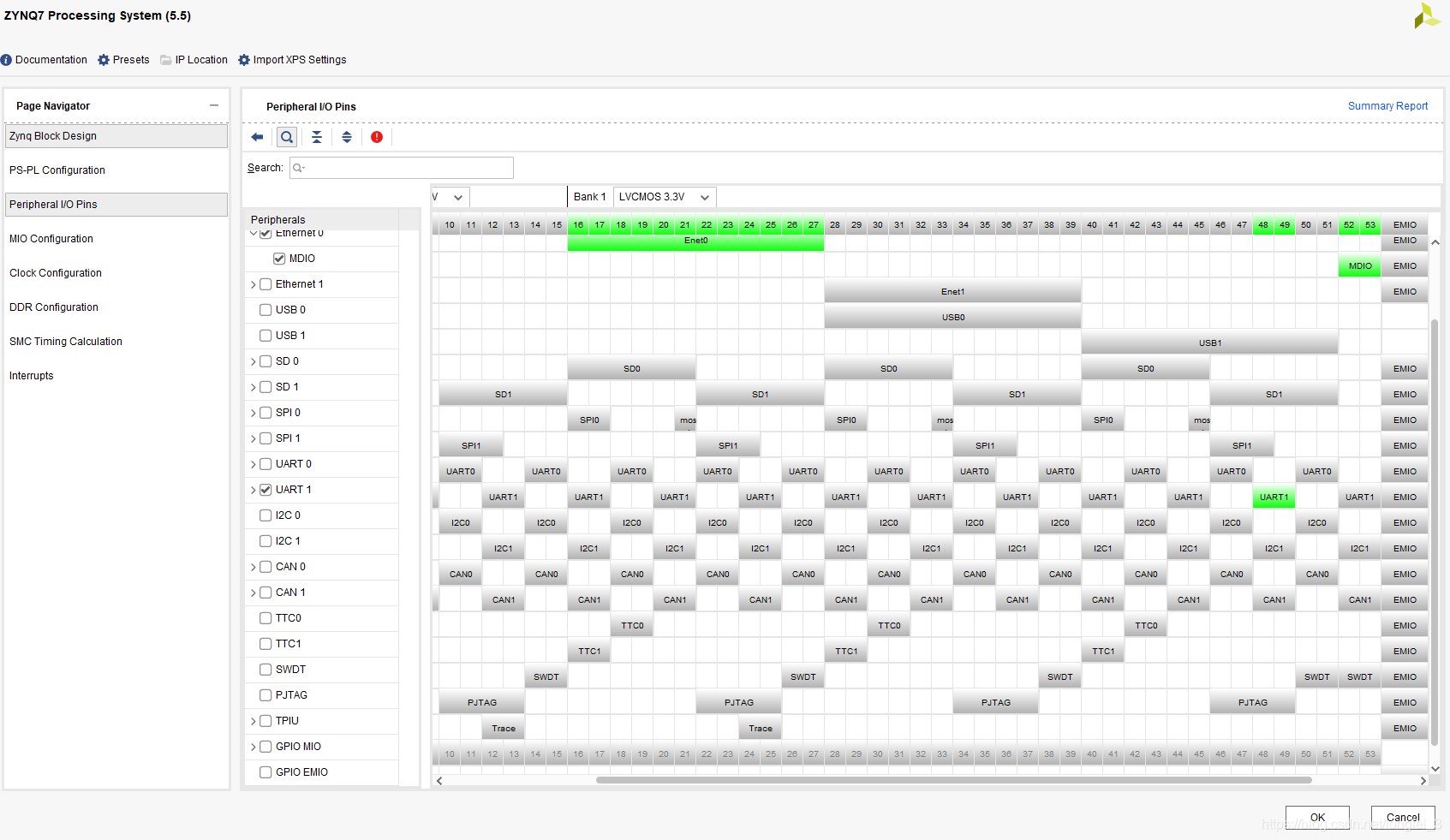Enable the SWDT checkbox
1450x840 pixels.
coord(266,670)
